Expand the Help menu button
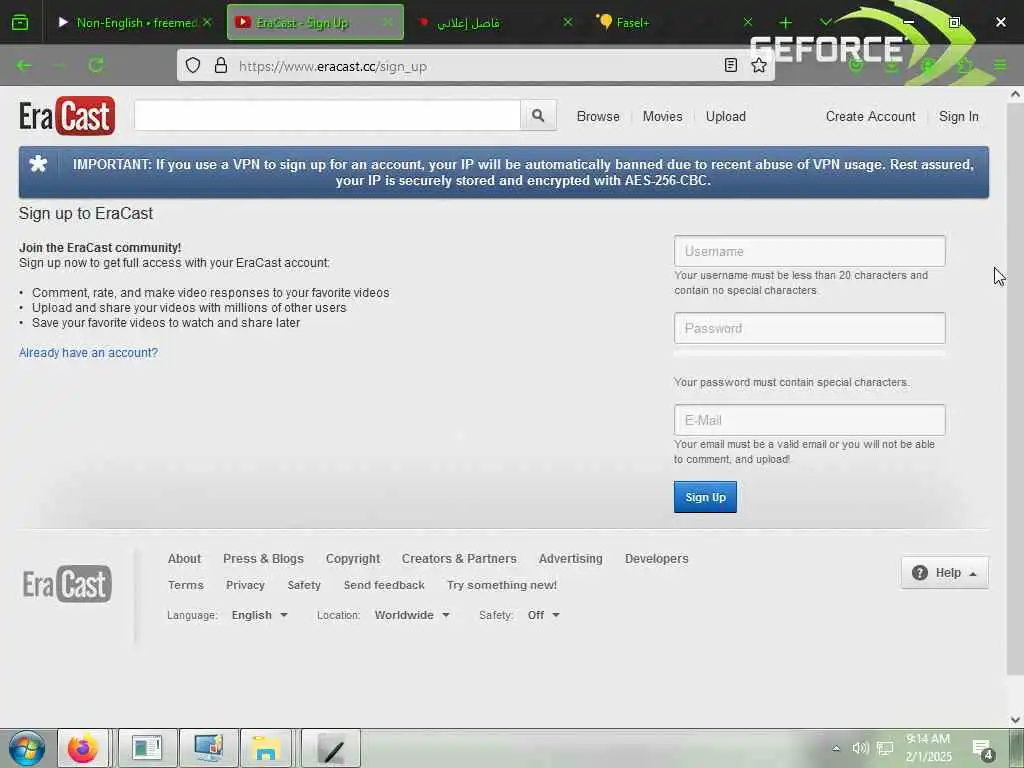Screen dimensions: 1024x768 click(x=944, y=573)
